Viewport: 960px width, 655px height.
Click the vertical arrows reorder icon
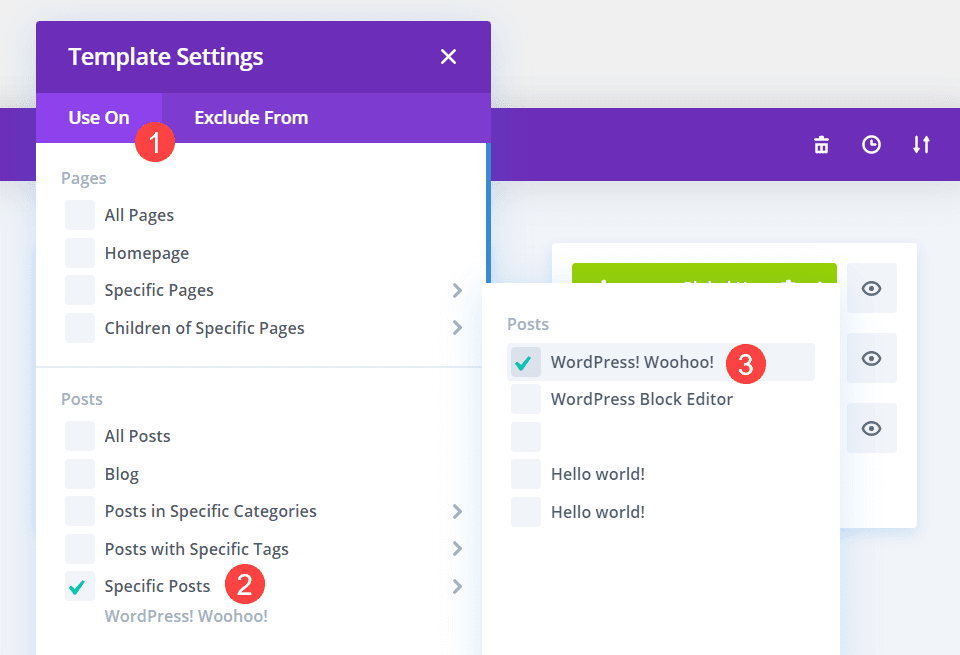(921, 144)
